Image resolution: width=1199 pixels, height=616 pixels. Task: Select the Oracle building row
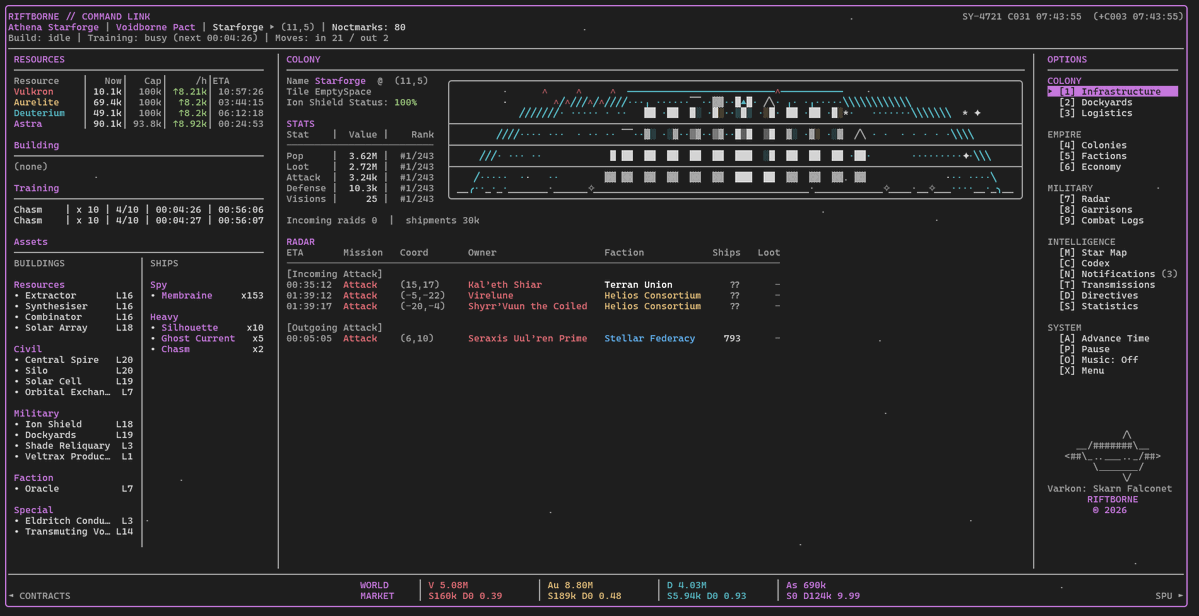coord(73,488)
